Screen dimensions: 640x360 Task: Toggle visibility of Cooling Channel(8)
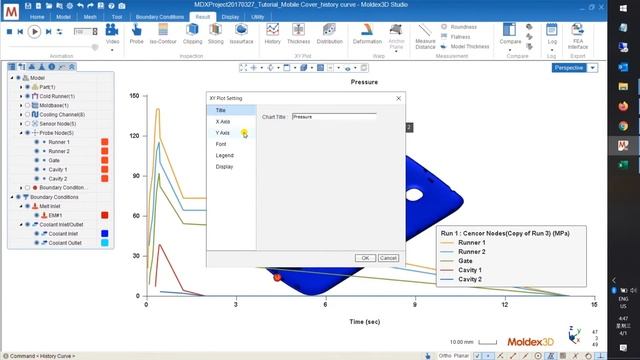click(28, 115)
